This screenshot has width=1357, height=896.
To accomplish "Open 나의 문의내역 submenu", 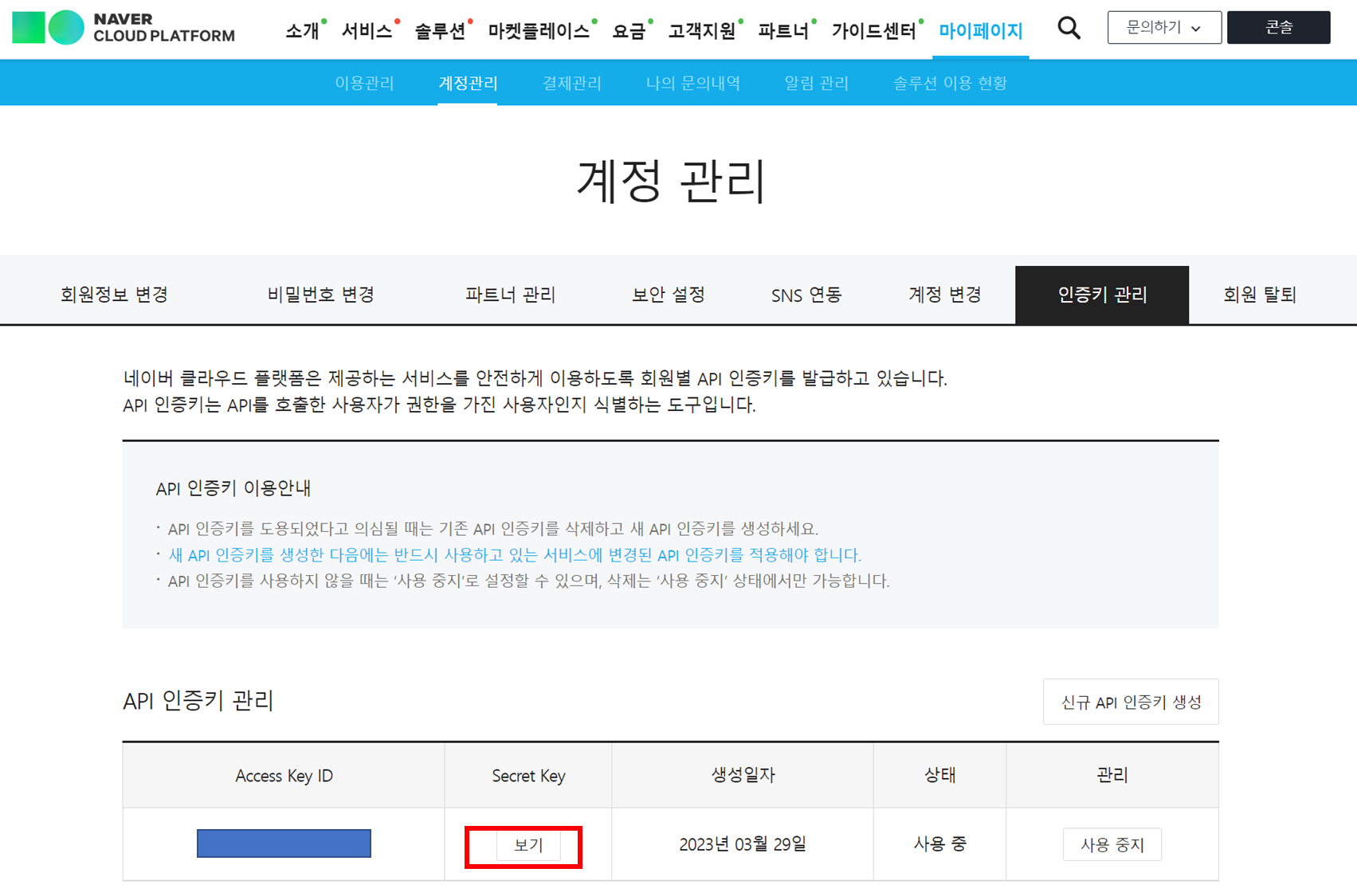I will pyautogui.click(x=692, y=83).
